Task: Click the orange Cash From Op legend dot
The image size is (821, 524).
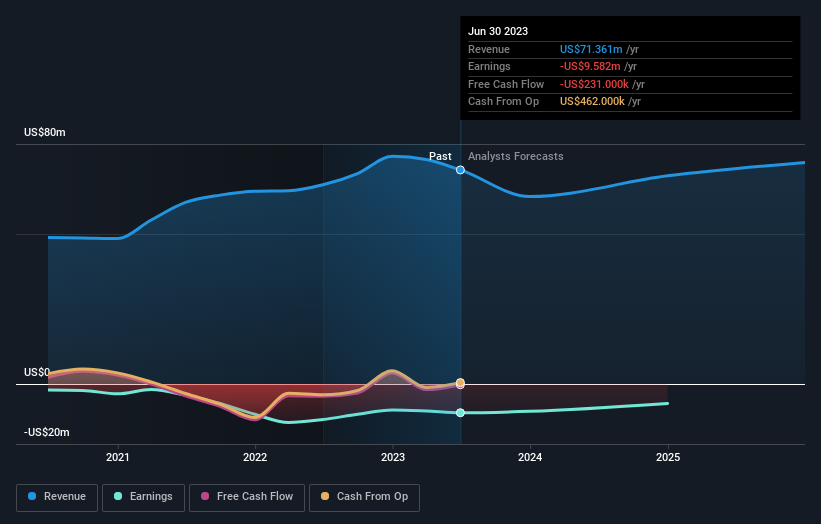Action: pos(325,496)
